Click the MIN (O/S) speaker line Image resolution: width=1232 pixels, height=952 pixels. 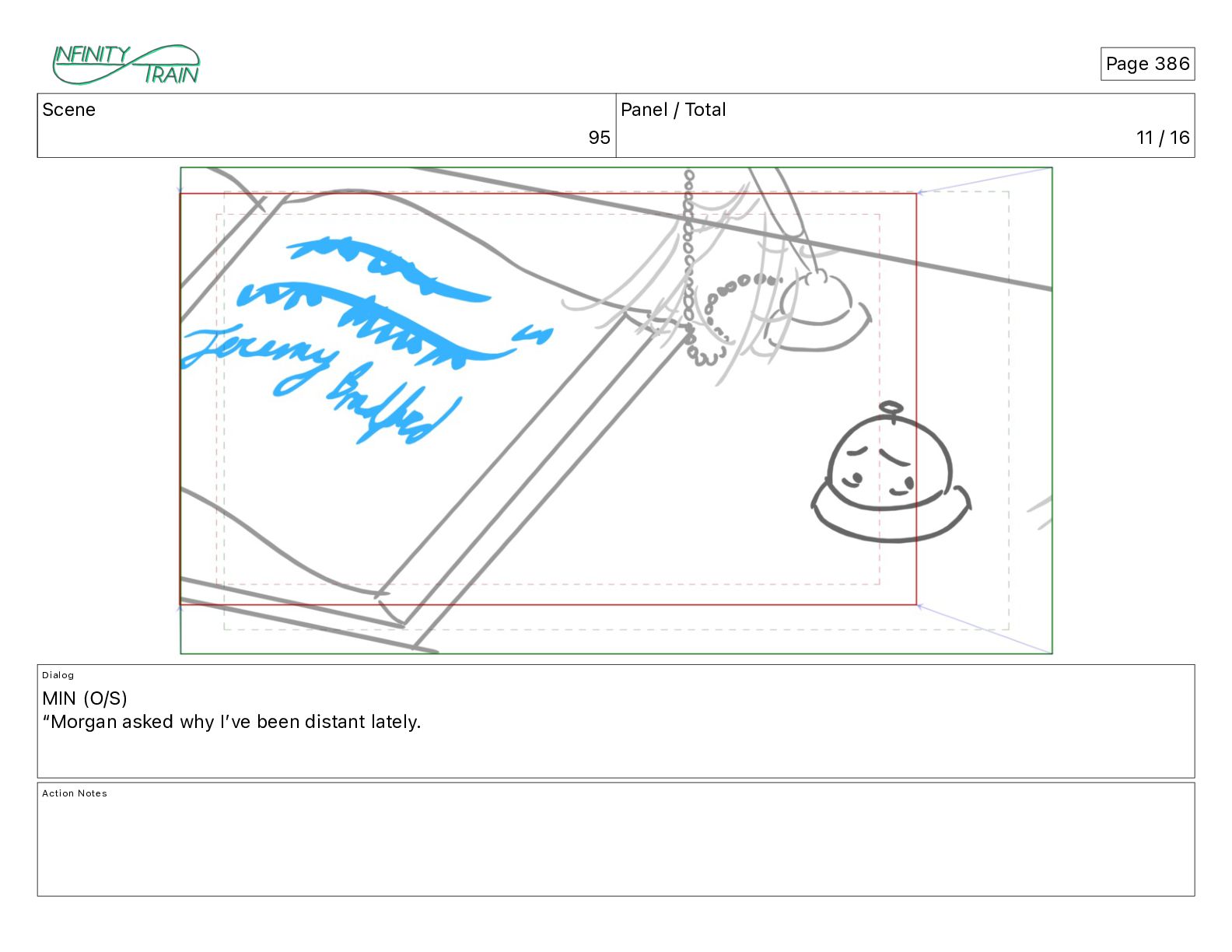[85, 698]
